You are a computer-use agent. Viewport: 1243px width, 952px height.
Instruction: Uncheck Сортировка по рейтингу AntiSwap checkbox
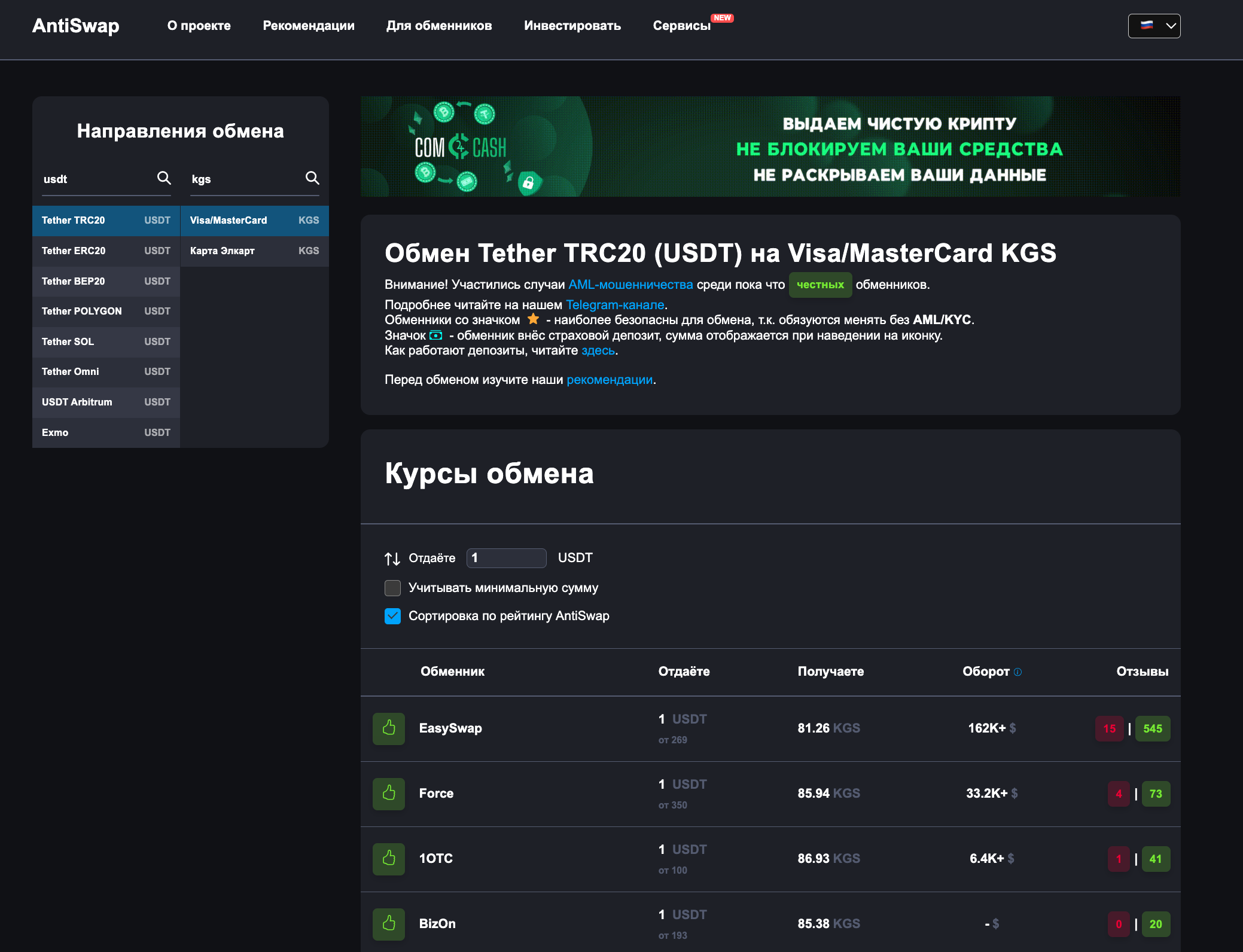click(392, 616)
